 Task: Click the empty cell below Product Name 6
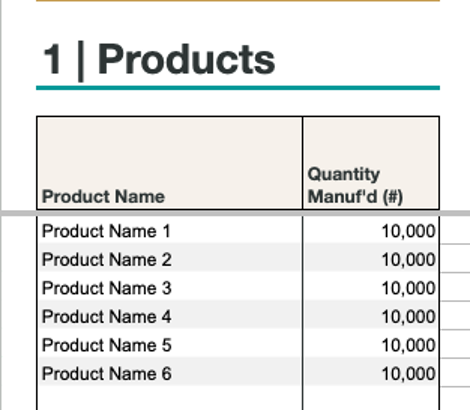tap(169, 398)
